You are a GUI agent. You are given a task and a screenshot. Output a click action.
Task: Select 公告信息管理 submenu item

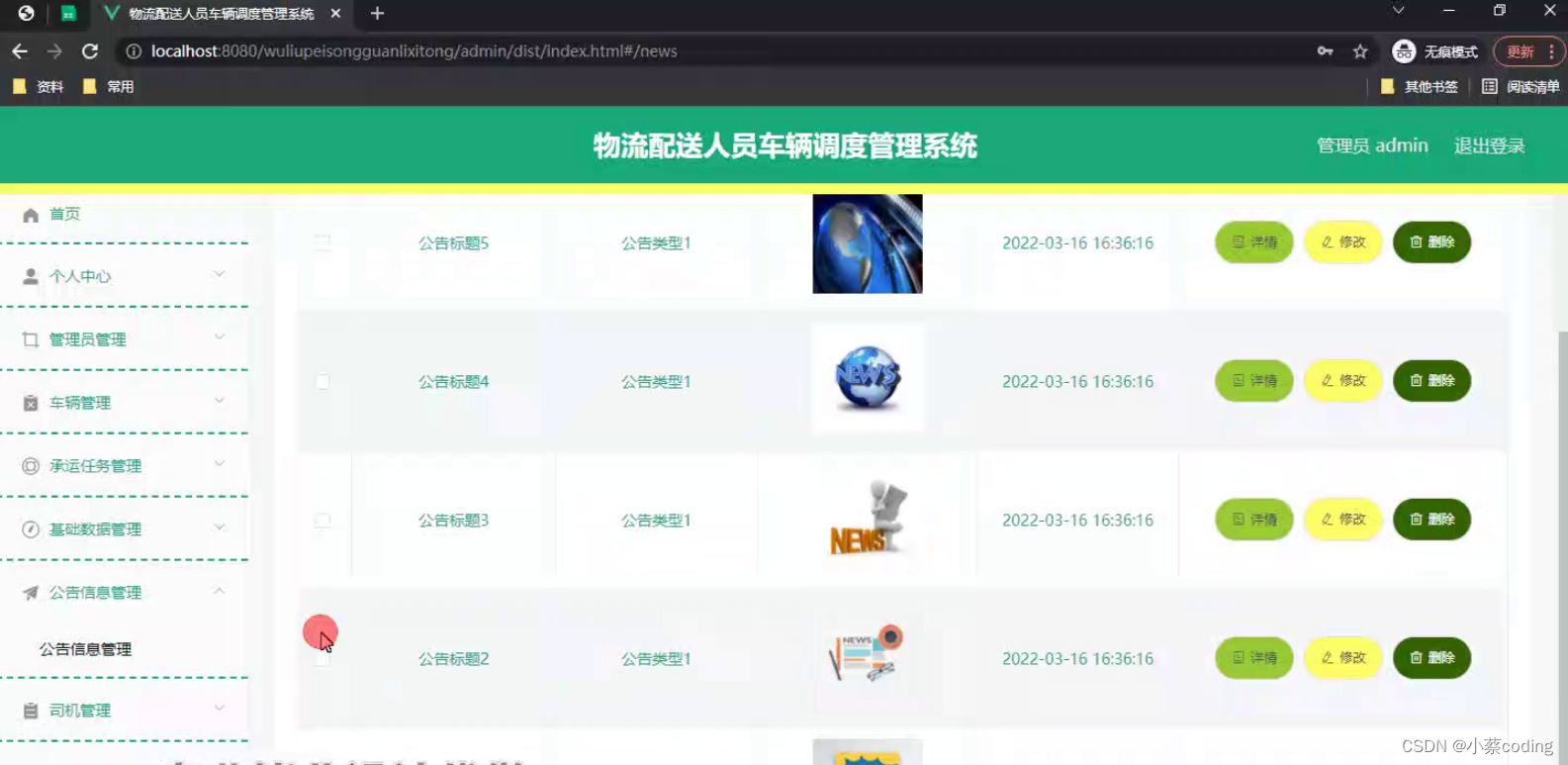[85, 649]
